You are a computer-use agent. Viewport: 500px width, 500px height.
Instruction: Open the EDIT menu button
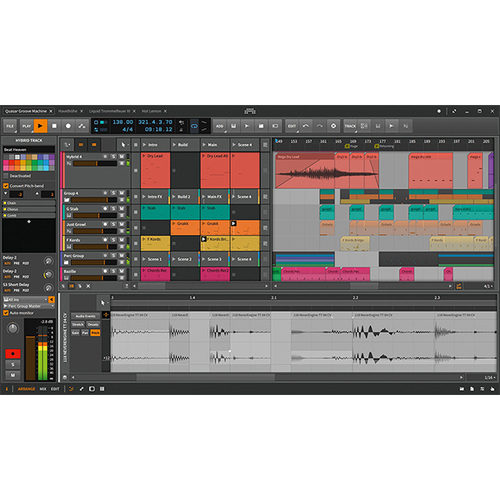tap(292, 126)
